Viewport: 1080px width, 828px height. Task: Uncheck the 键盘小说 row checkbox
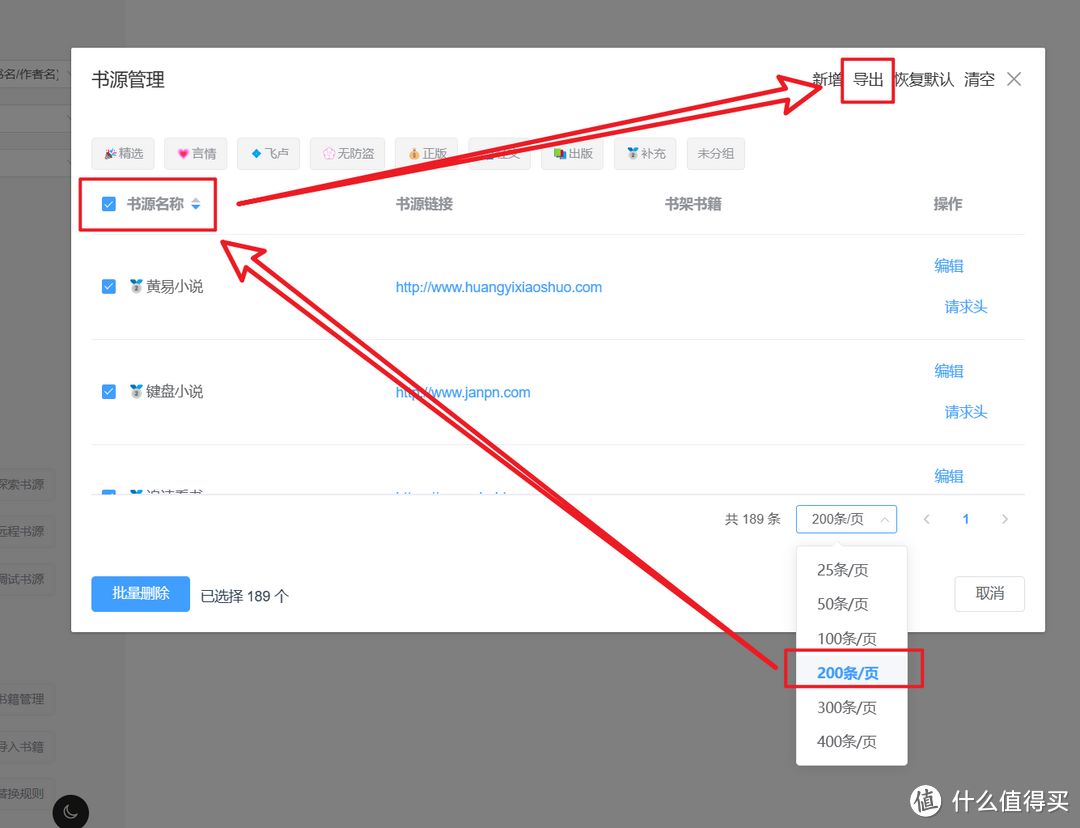click(109, 391)
